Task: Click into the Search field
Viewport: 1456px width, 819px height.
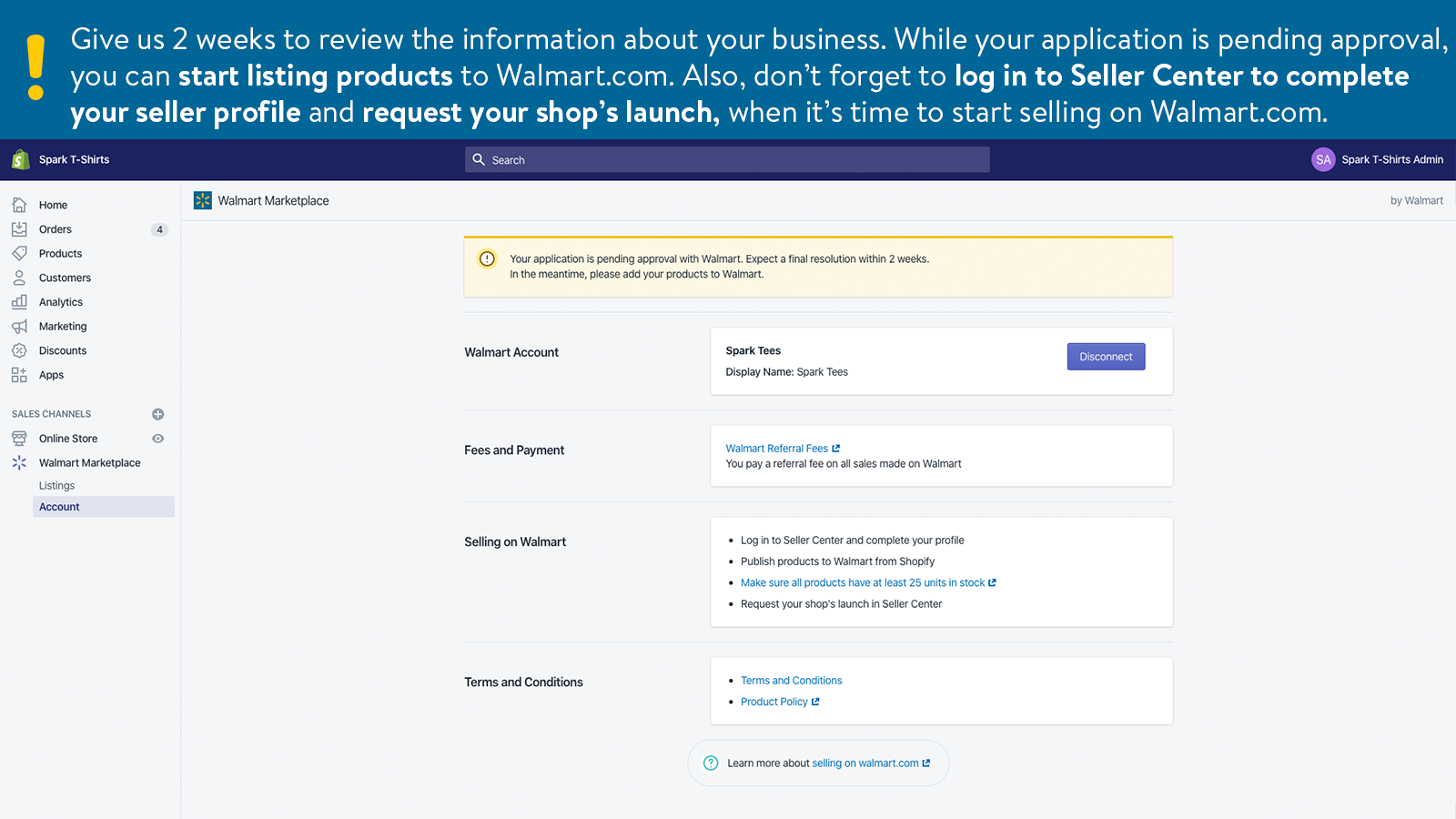Action: click(x=728, y=160)
